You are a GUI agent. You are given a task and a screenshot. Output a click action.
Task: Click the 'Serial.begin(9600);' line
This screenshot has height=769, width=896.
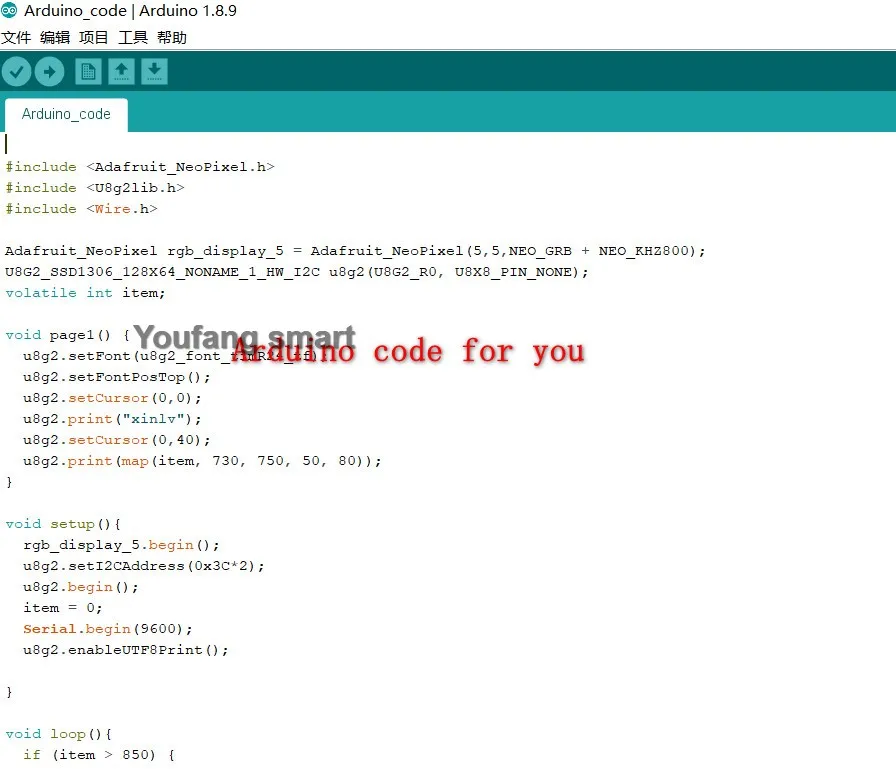click(107, 629)
